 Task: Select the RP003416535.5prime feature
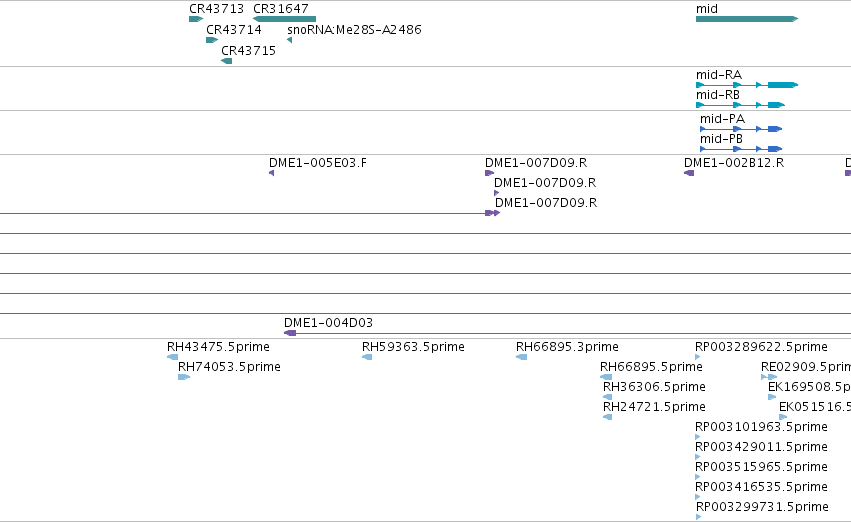pos(697,496)
